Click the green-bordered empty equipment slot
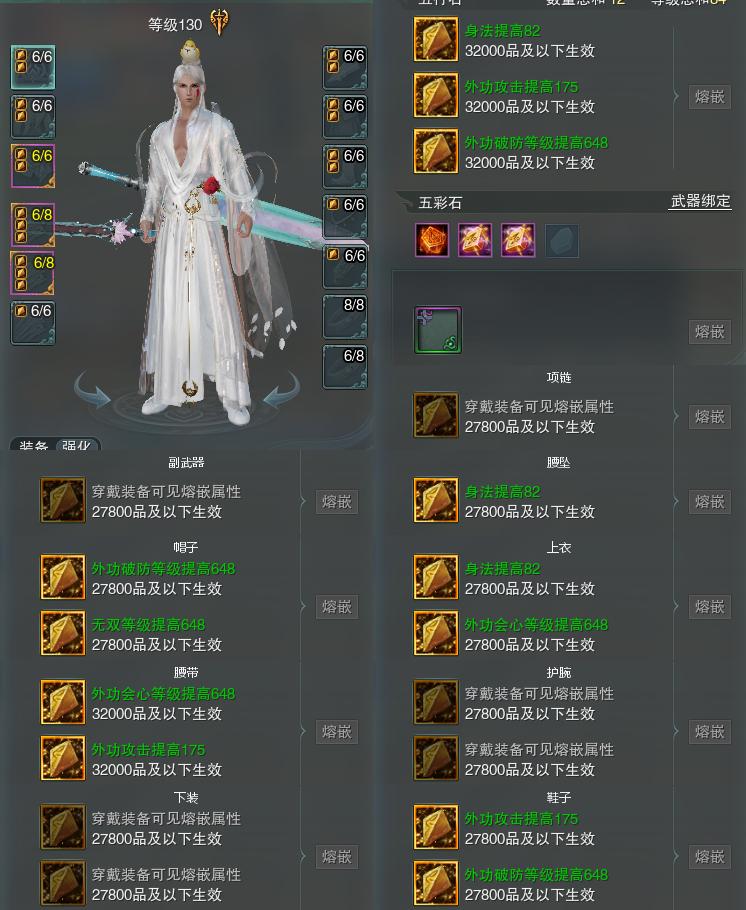Image resolution: width=746 pixels, height=910 pixels. coord(438,330)
